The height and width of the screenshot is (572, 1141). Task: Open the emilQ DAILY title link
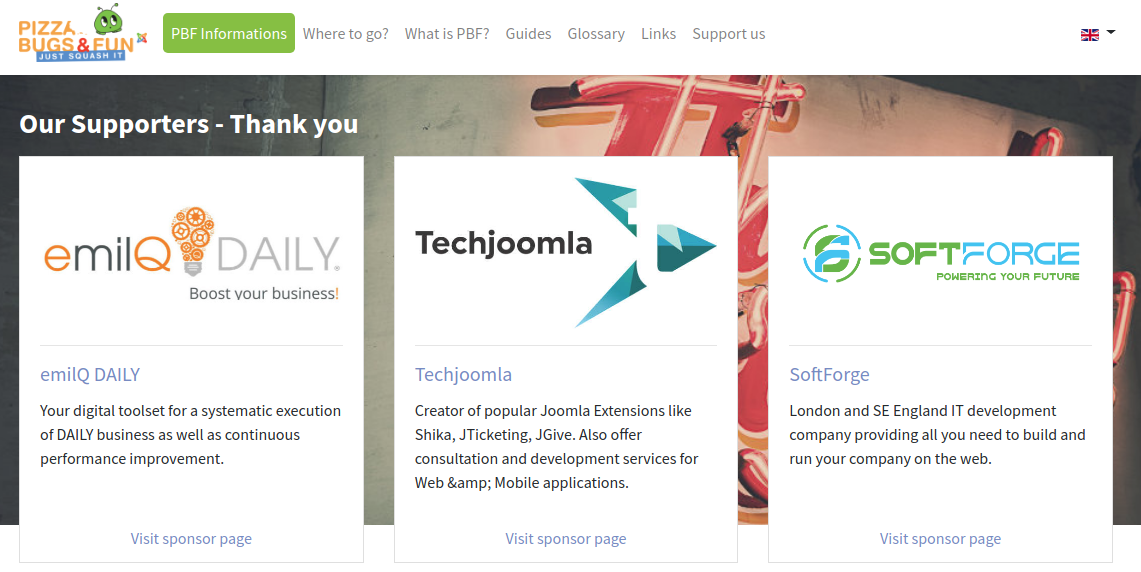point(90,375)
